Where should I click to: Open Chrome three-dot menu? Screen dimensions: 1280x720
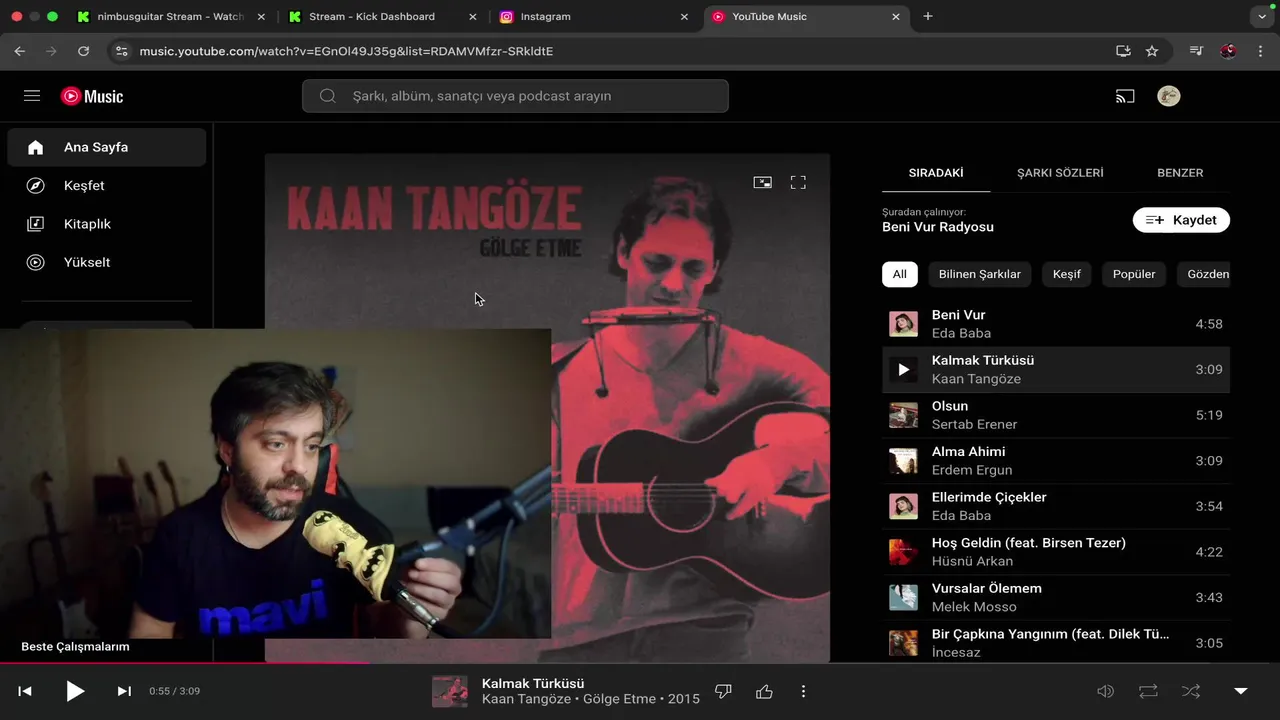point(1260,51)
